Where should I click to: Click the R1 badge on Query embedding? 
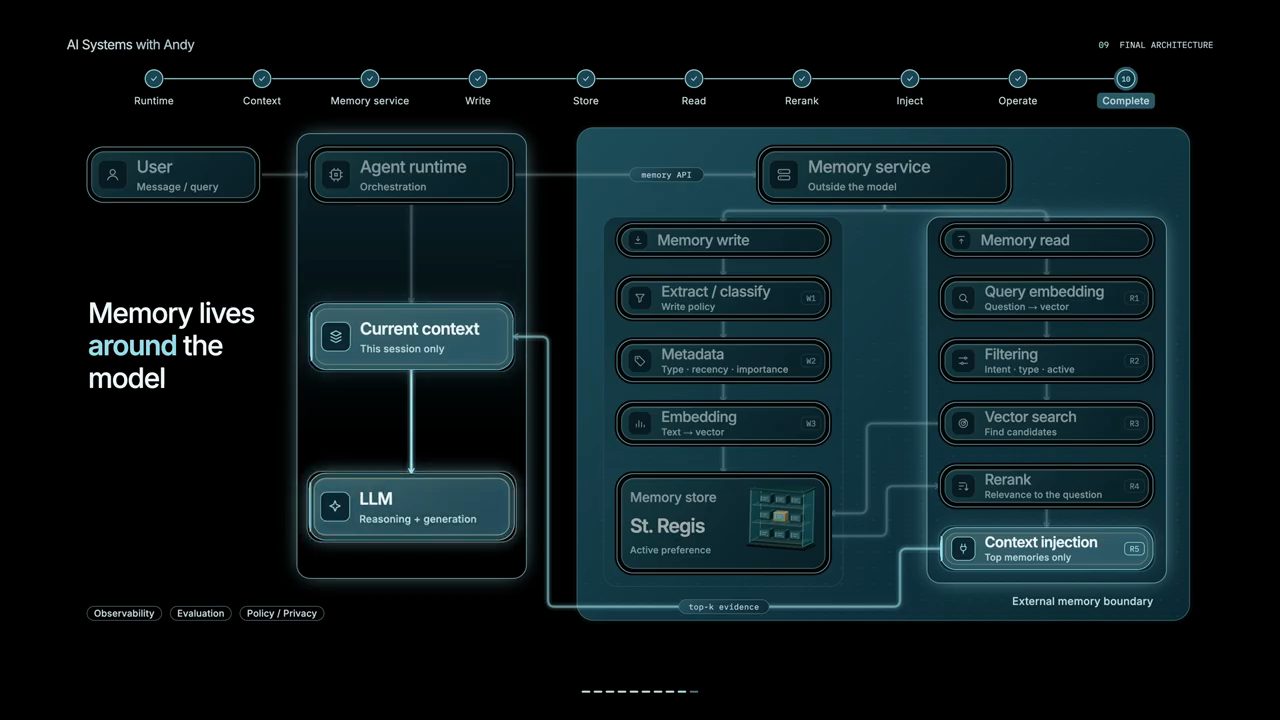click(1134, 298)
